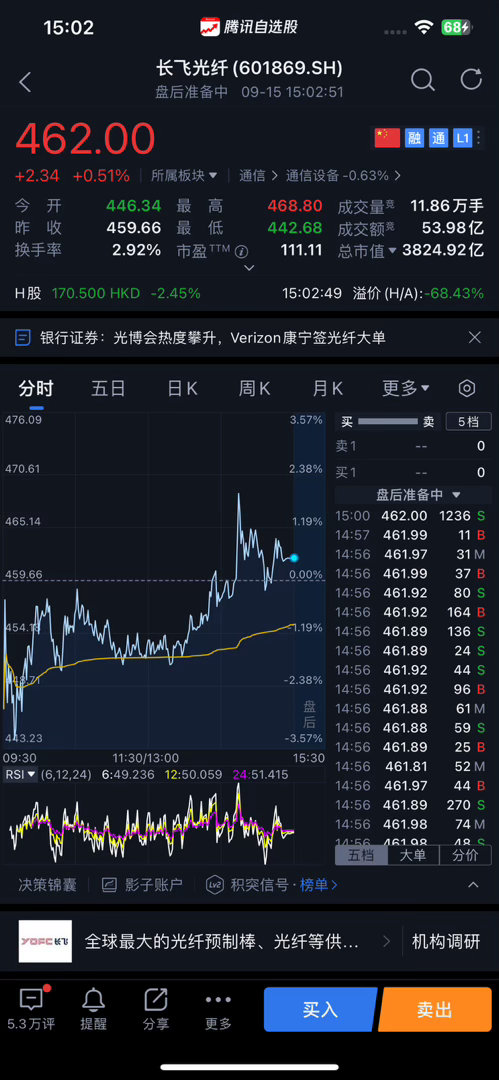Tap the L1 quote level badge
The image size is (499, 1080).
pos(462,138)
